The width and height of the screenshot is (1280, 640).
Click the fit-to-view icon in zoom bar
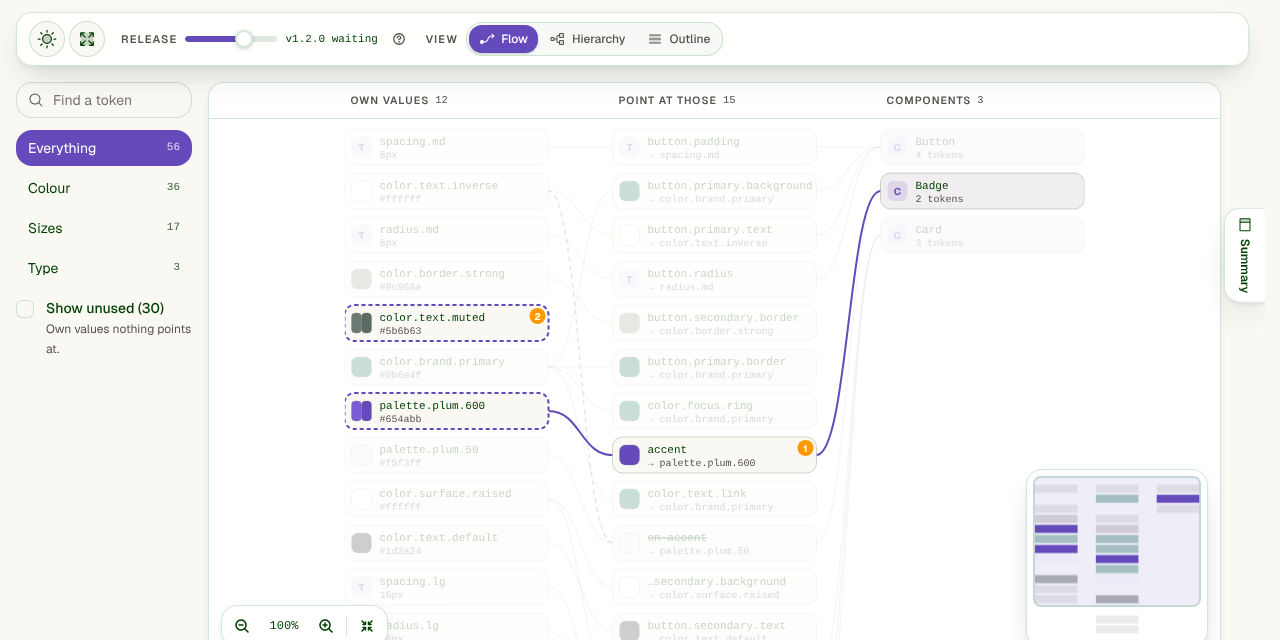coord(367,626)
